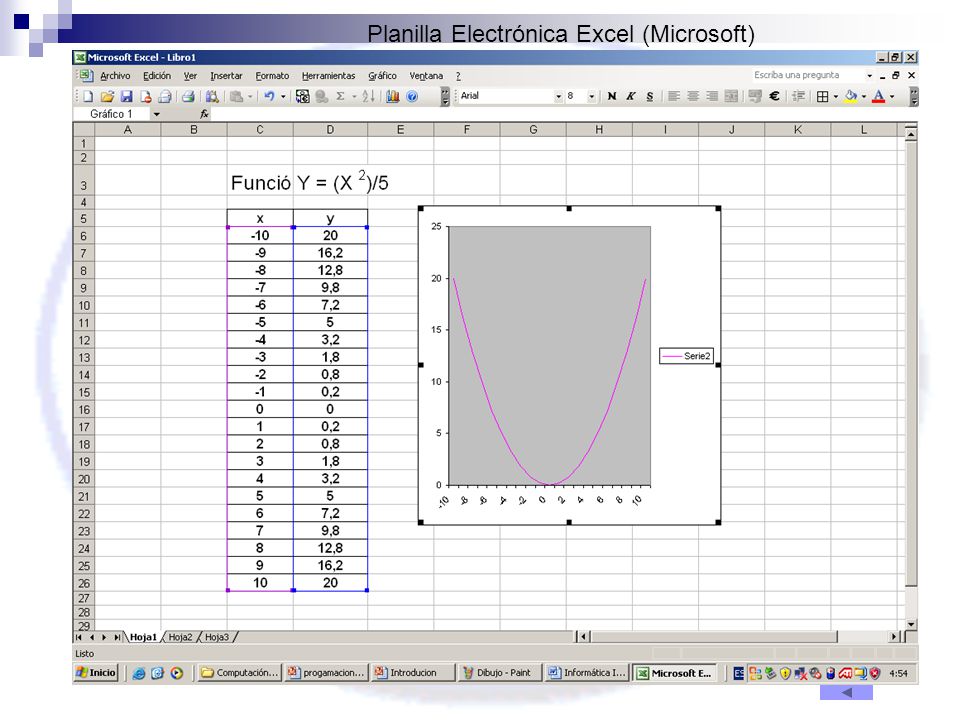Click the blue Help question mark icon

coord(412,96)
